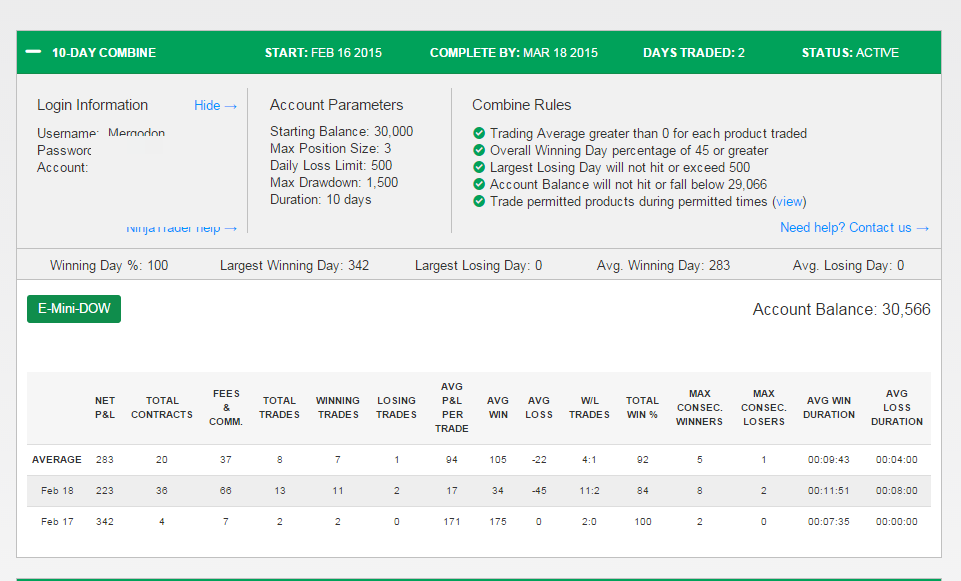Image resolution: width=961 pixels, height=581 pixels.
Task: Click green check beside Account Balance rule
Action: coord(479,184)
